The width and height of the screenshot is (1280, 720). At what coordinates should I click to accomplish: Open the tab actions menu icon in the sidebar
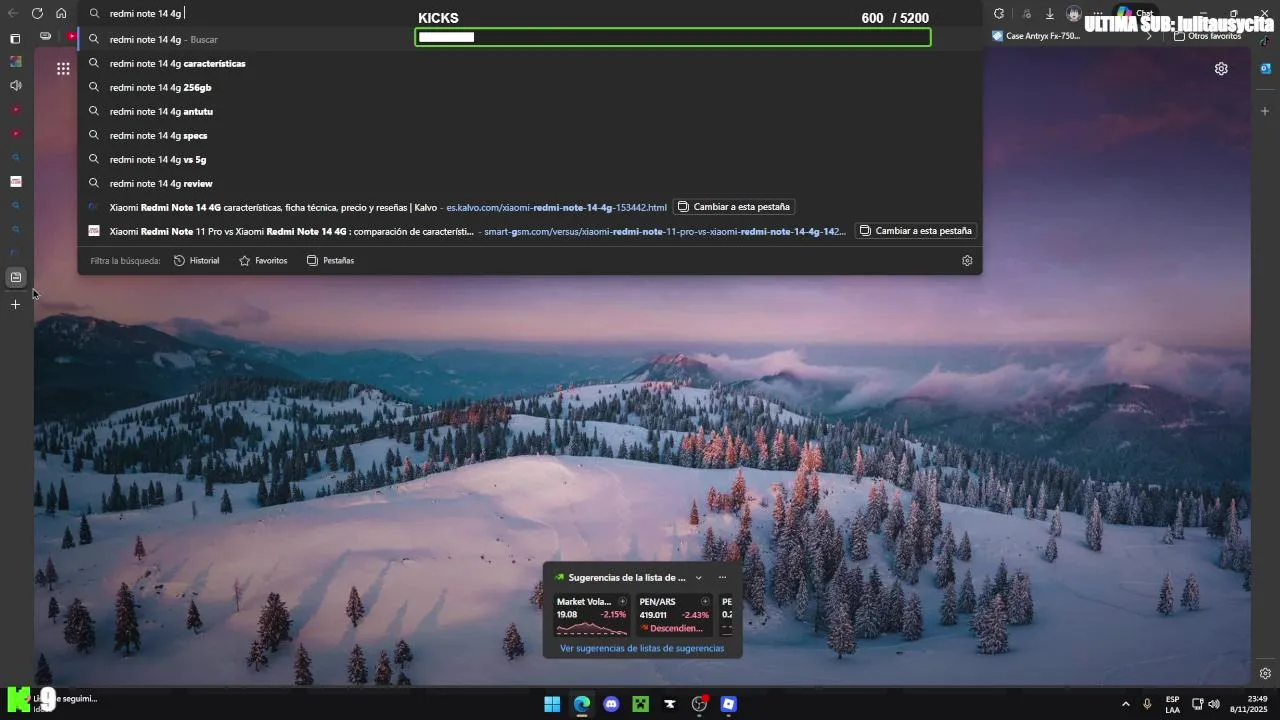pyautogui.click(x=15, y=38)
